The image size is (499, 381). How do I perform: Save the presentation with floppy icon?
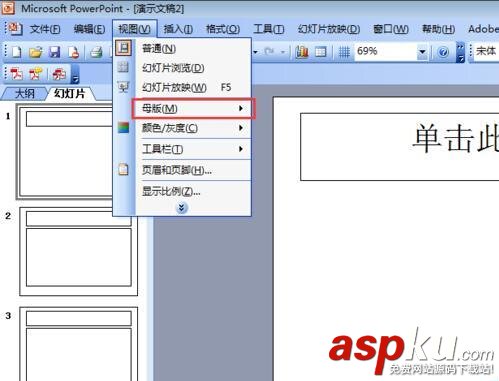(x=55, y=52)
